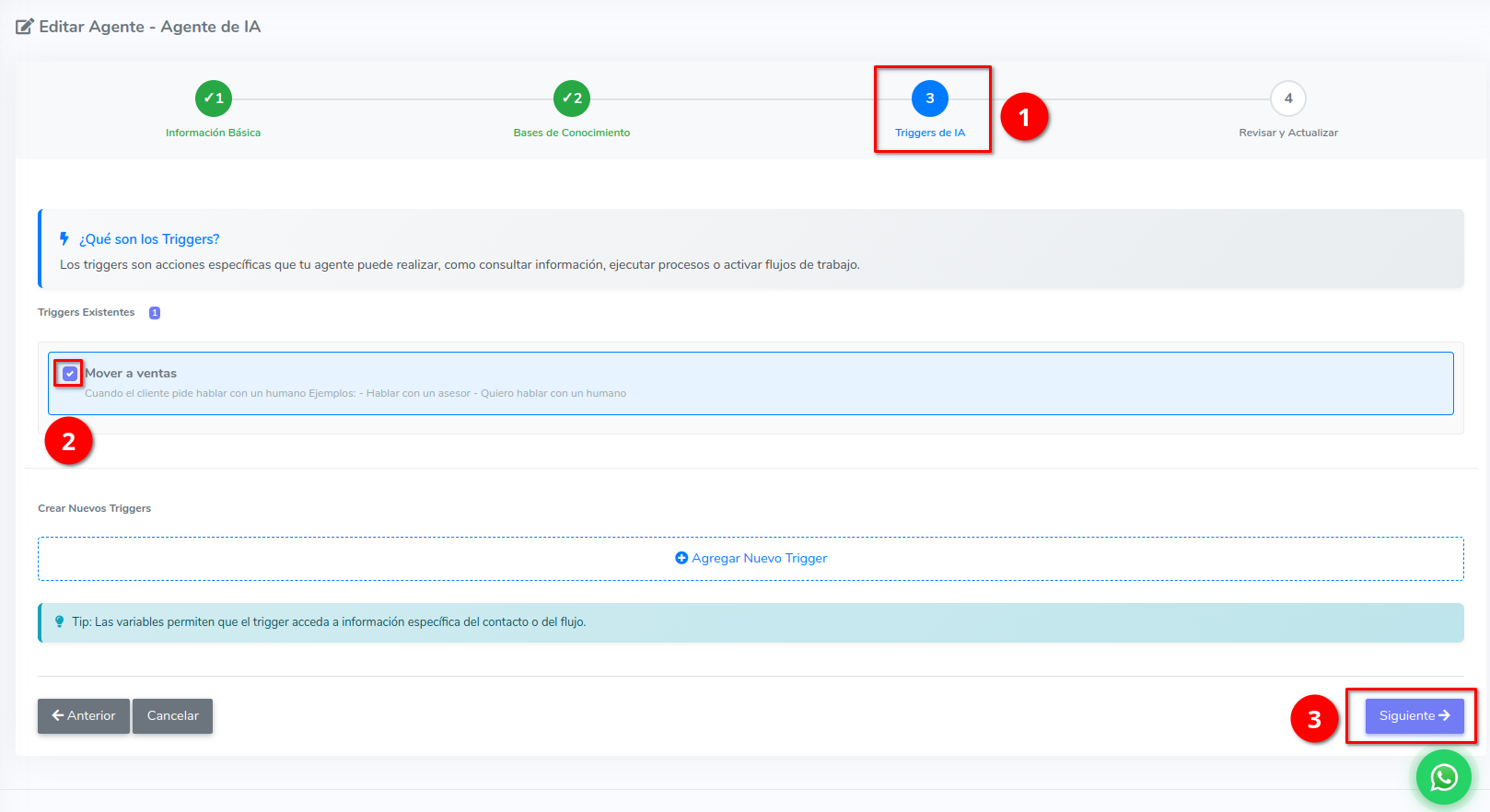Select the Mover a ventas trigger description

pos(355,393)
